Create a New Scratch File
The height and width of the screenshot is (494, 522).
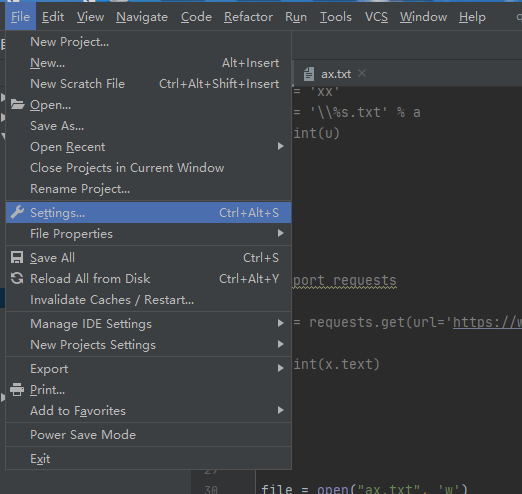point(148,84)
